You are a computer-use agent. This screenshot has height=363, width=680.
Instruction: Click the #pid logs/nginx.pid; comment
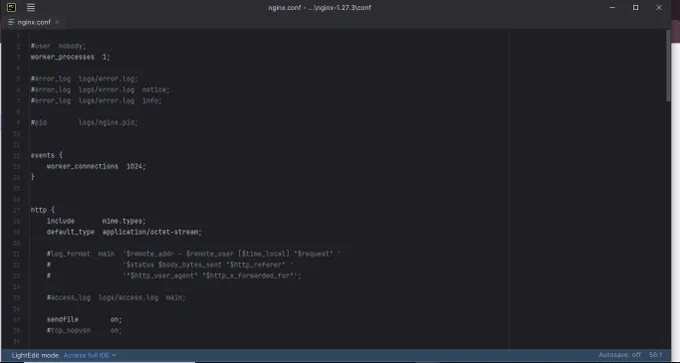[x=84, y=122]
